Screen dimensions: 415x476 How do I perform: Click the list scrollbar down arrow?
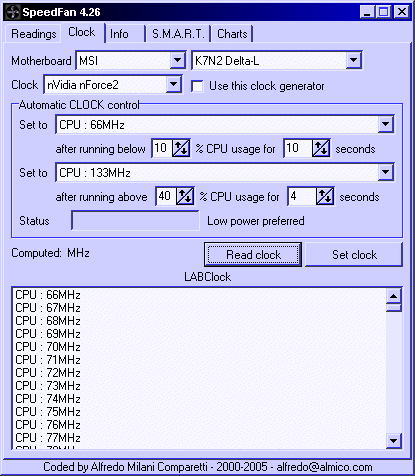pos(394,441)
